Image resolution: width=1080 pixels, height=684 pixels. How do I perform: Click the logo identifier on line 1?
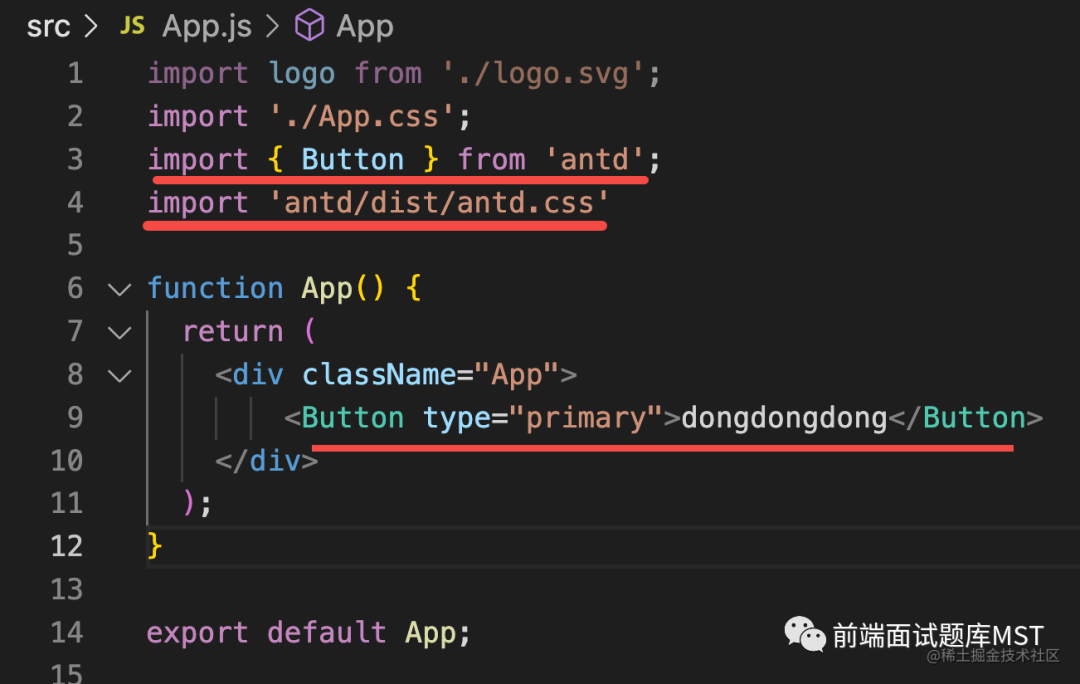302,74
